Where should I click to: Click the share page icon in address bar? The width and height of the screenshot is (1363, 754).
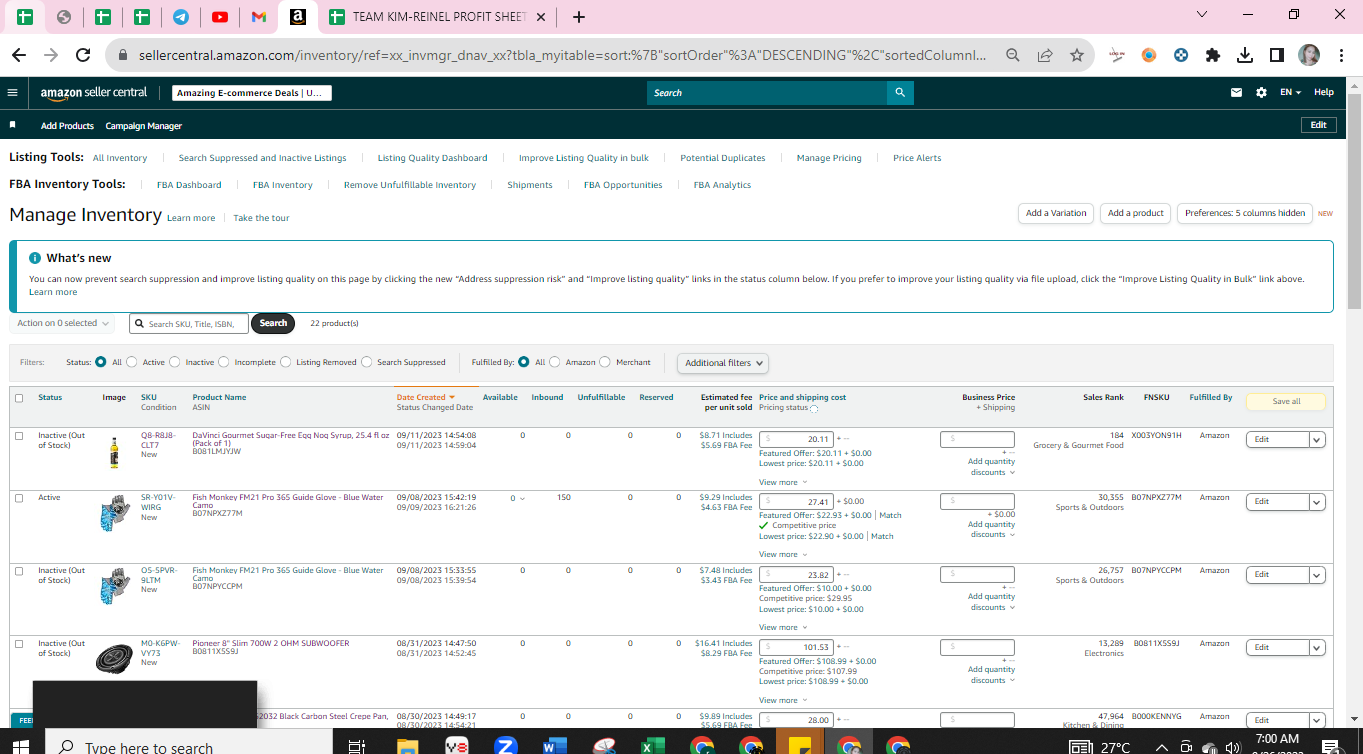[1045, 55]
